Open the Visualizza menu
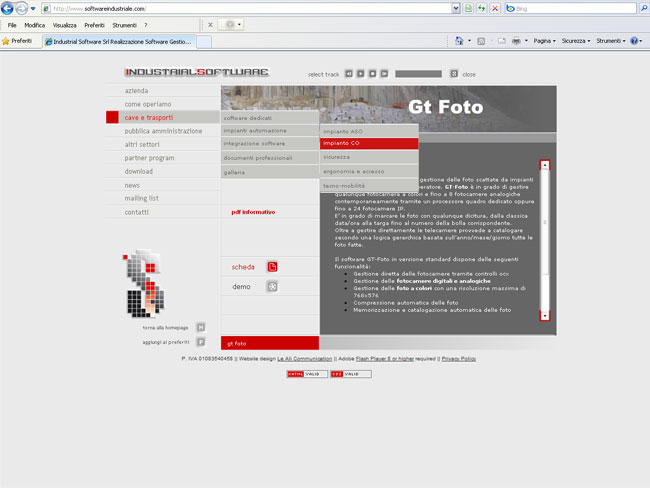This screenshot has width=650, height=488. [64, 25]
